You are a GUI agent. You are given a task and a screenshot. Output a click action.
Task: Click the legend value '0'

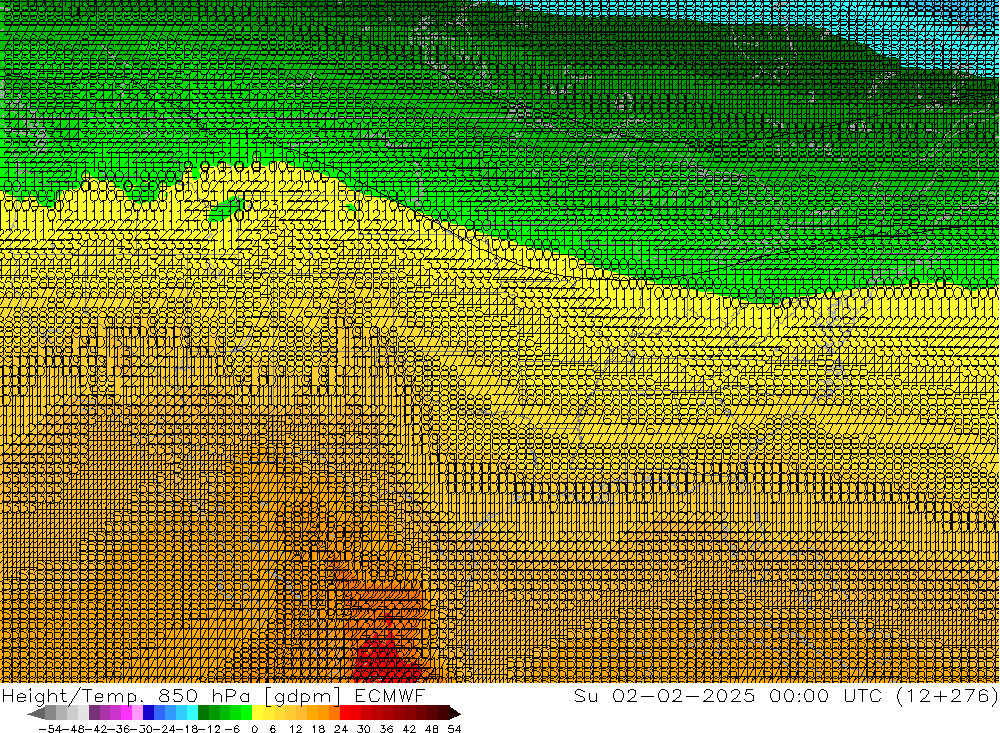pos(254,729)
